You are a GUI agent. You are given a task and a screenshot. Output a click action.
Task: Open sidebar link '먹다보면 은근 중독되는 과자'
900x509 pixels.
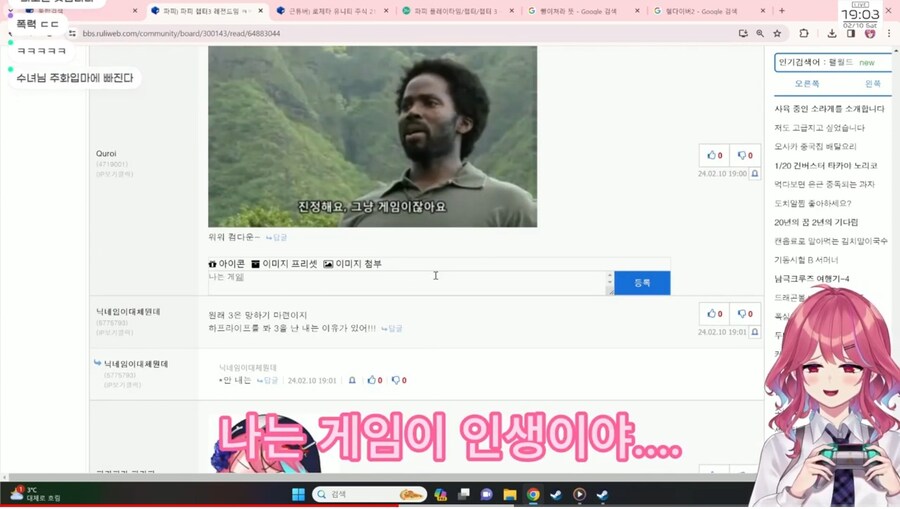(x=824, y=184)
